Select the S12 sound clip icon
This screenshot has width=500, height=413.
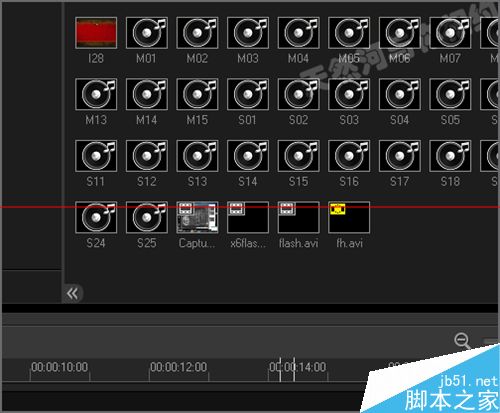[x=147, y=156]
